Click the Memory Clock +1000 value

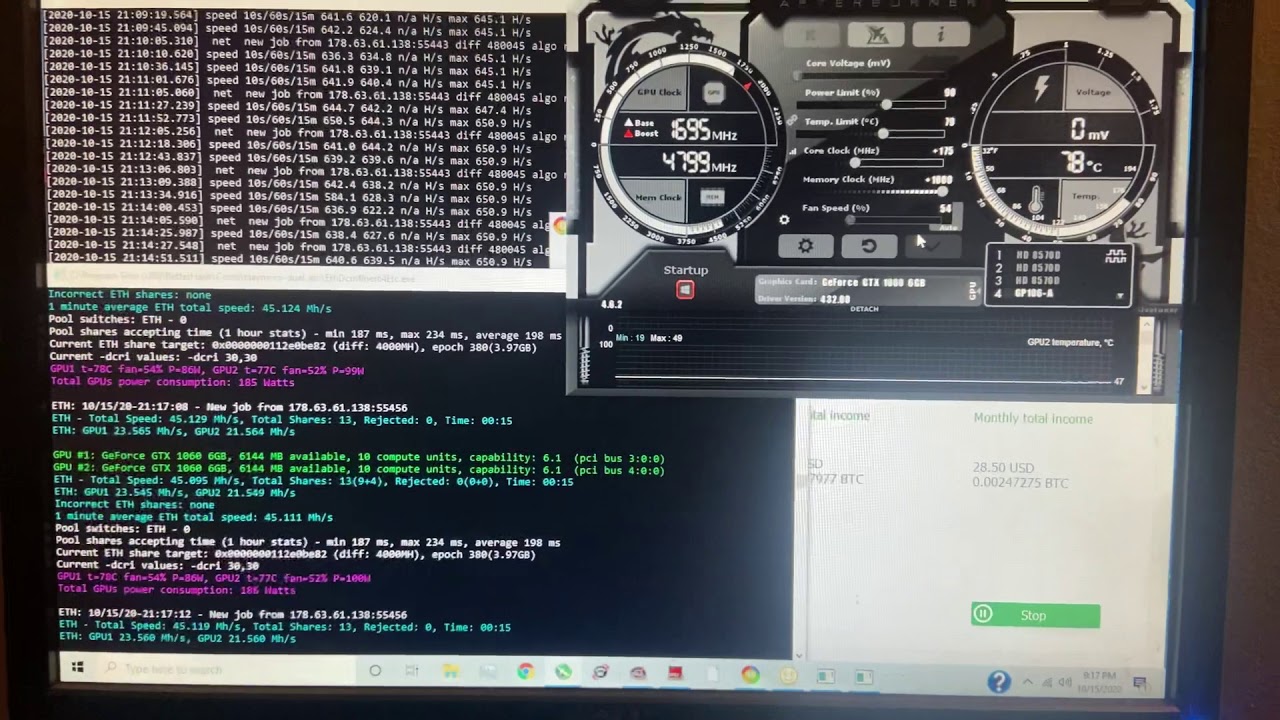(940, 180)
